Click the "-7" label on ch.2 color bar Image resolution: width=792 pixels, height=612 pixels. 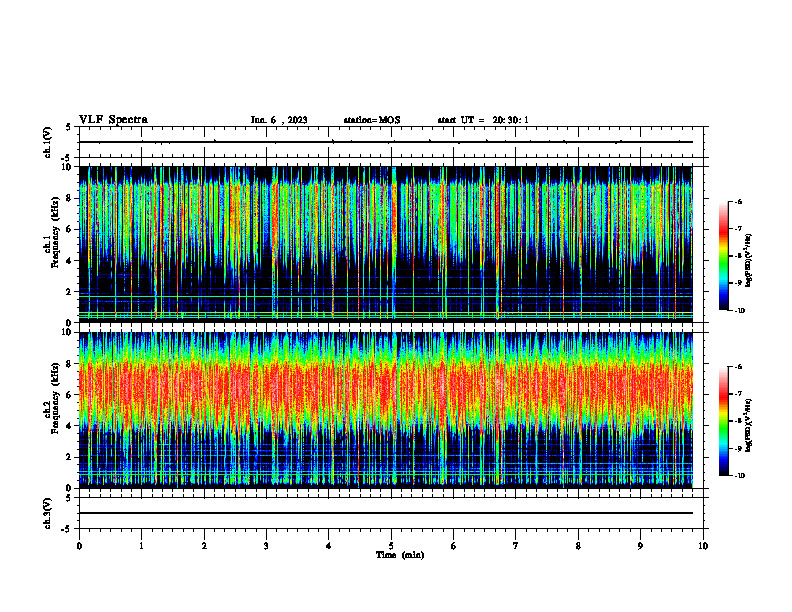click(x=739, y=393)
